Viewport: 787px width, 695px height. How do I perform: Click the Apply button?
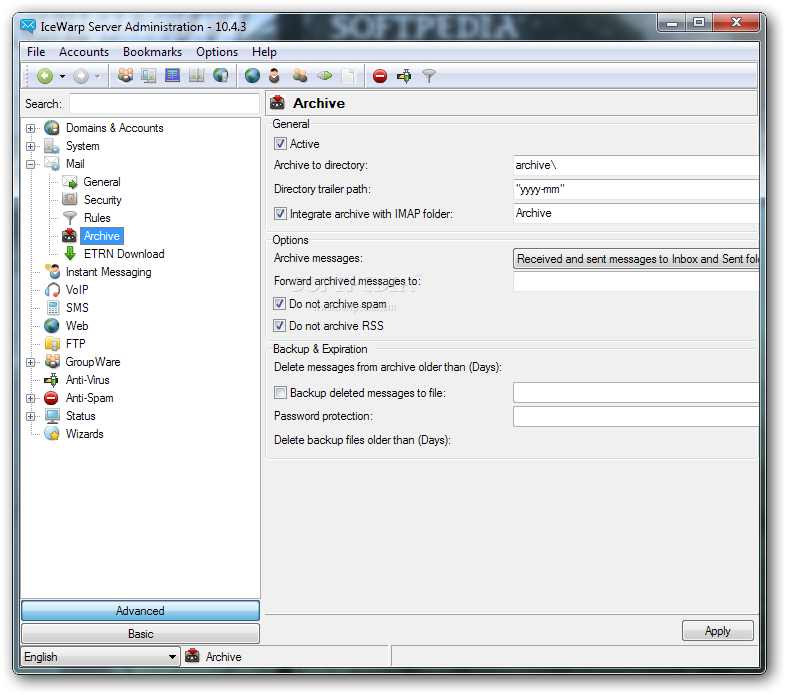[x=718, y=631]
